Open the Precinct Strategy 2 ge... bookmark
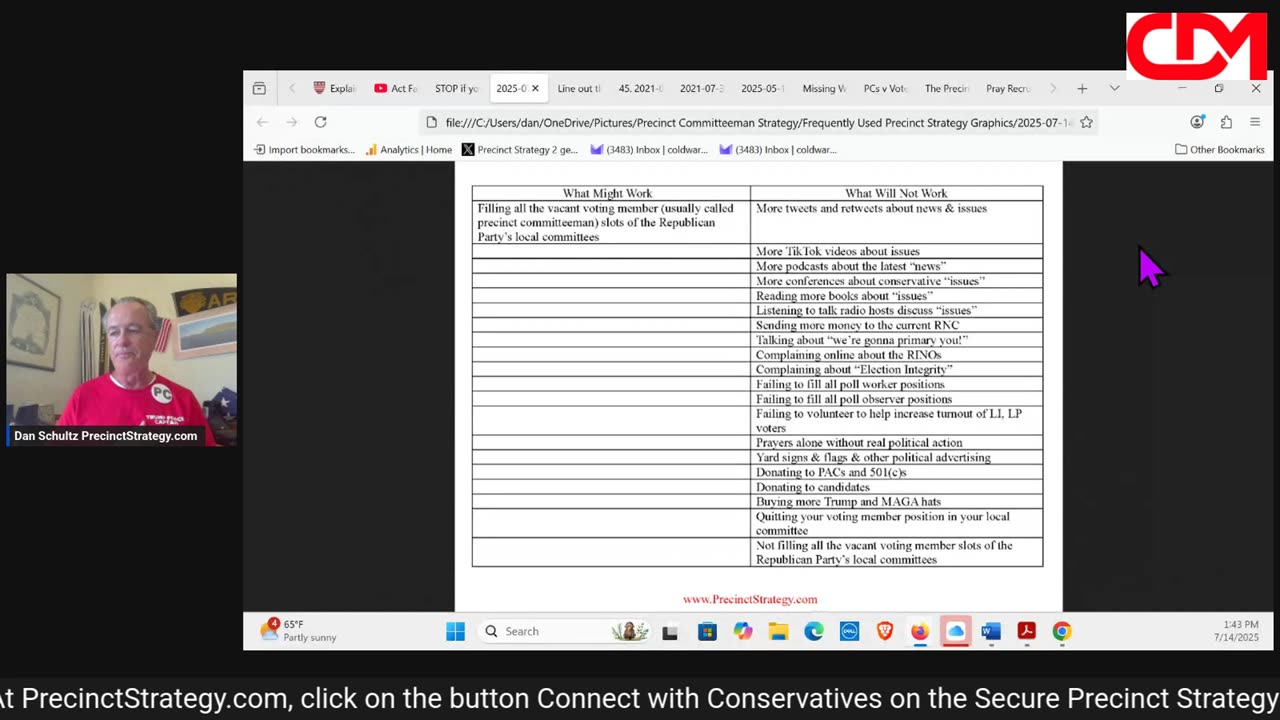 tap(520, 149)
